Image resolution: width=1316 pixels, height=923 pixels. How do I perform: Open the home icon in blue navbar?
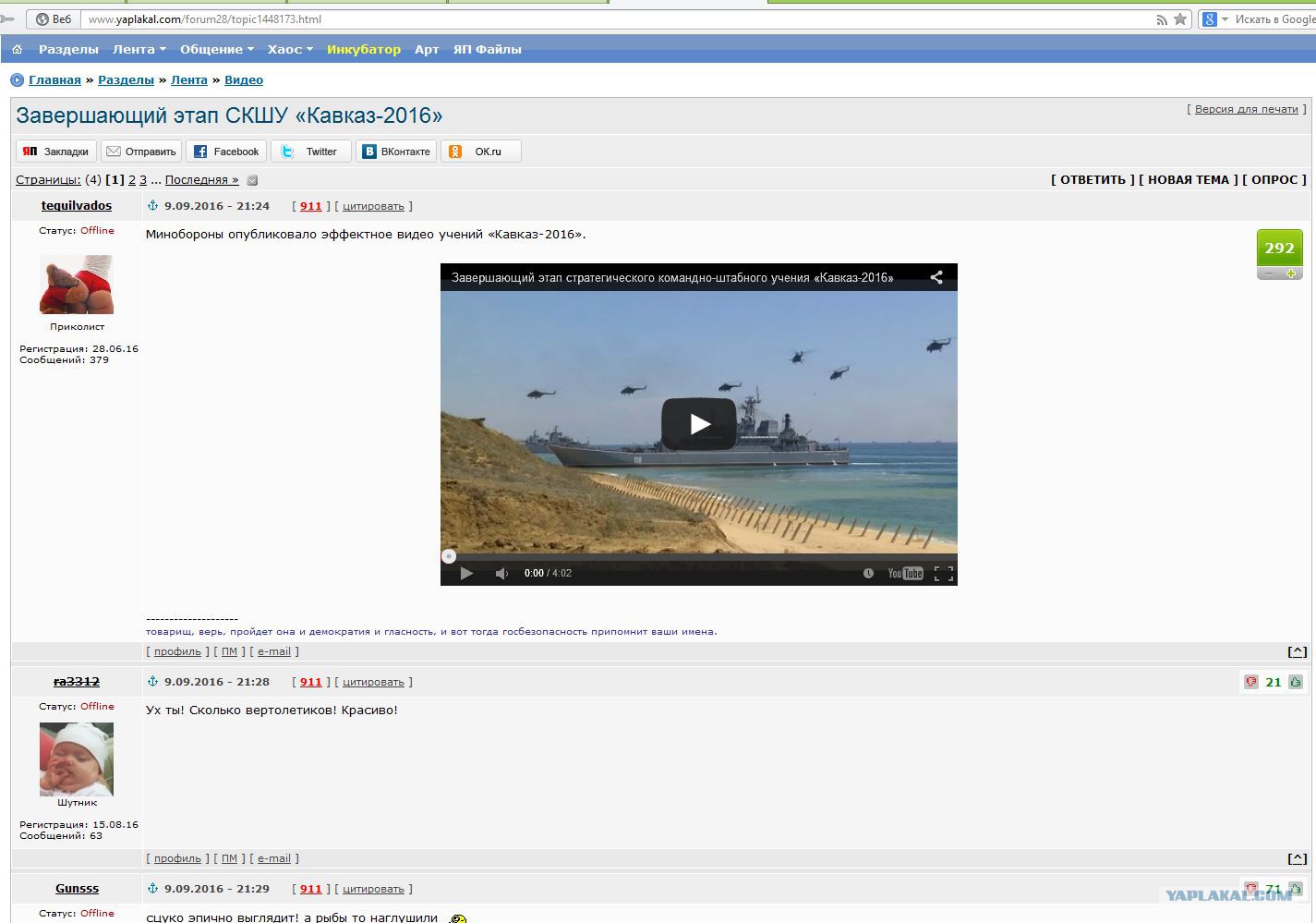[17, 49]
